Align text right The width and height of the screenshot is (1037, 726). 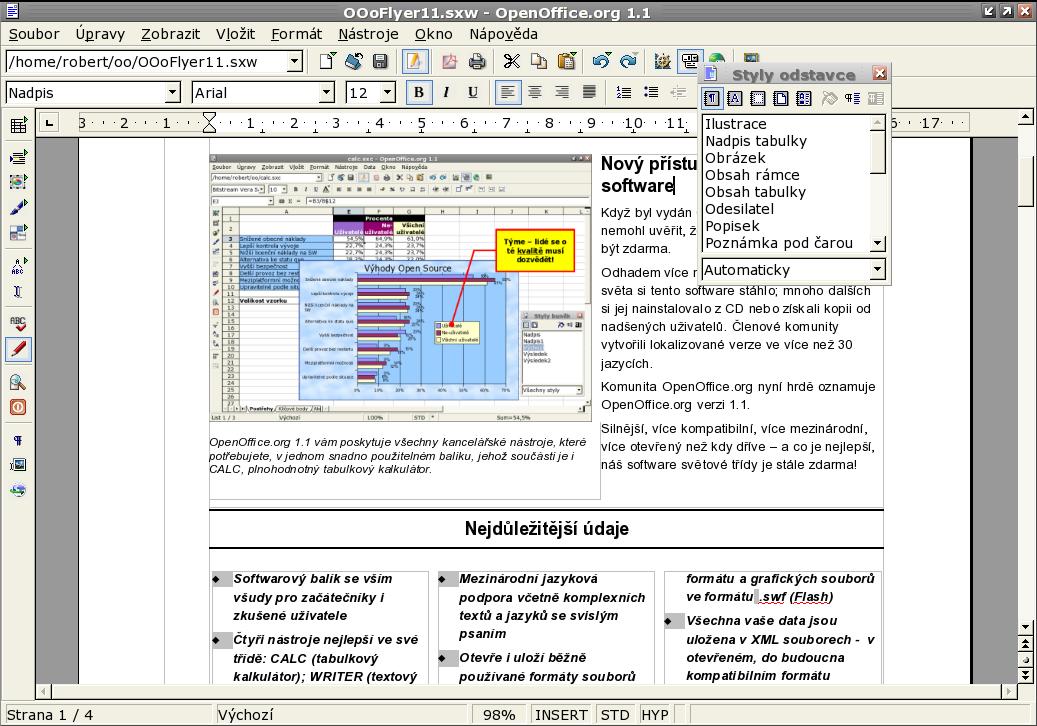tap(562, 93)
